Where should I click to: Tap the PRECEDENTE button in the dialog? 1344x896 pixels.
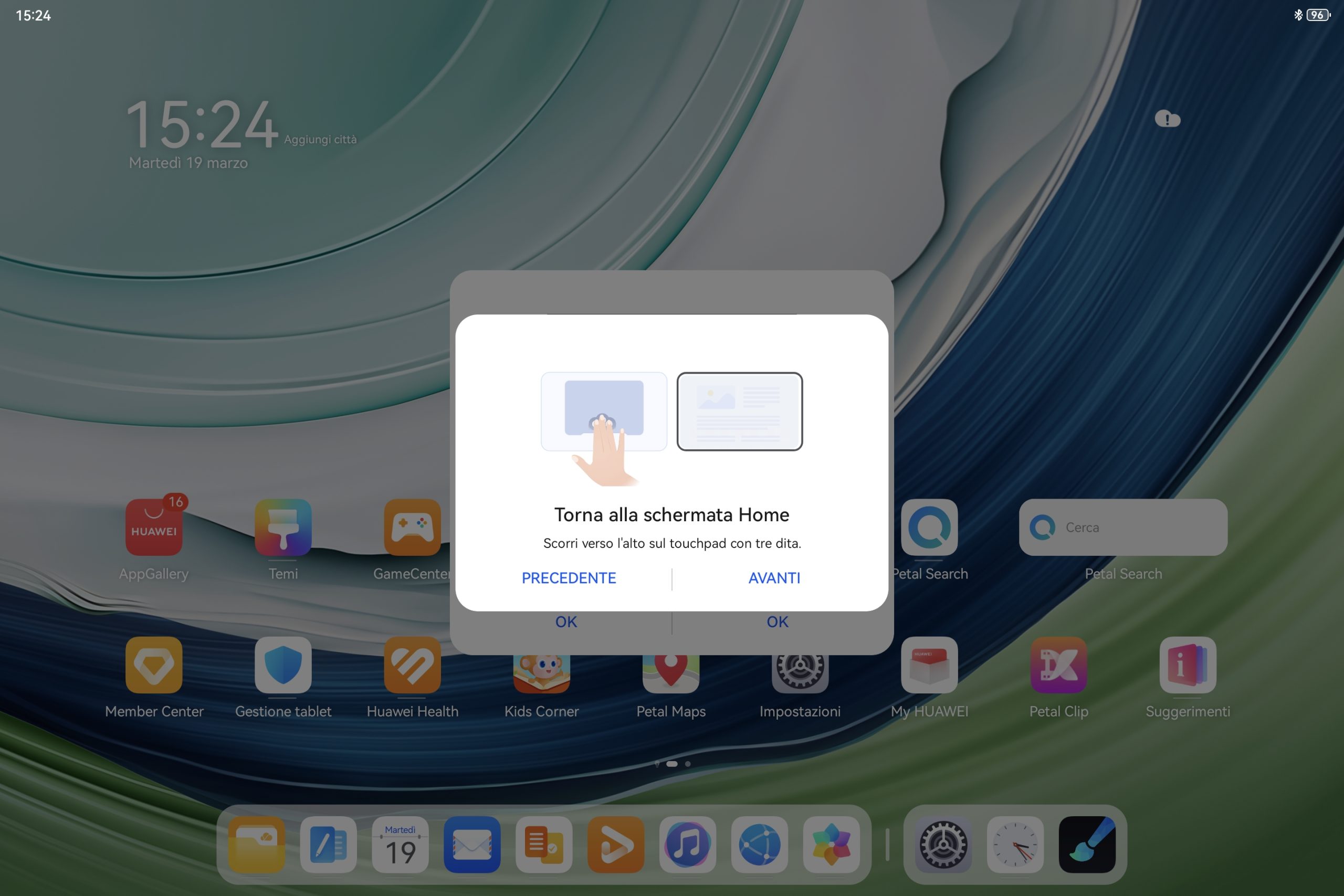click(x=569, y=578)
